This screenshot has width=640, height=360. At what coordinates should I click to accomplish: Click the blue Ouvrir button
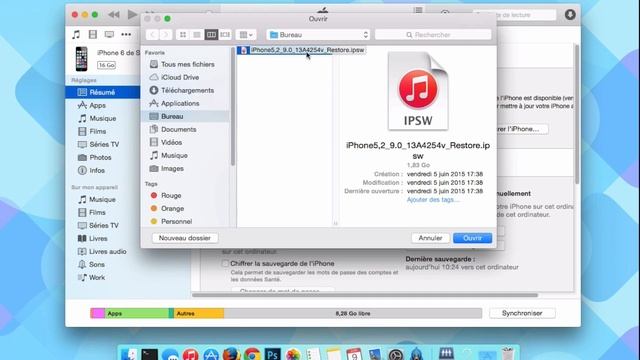click(x=472, y=238)
